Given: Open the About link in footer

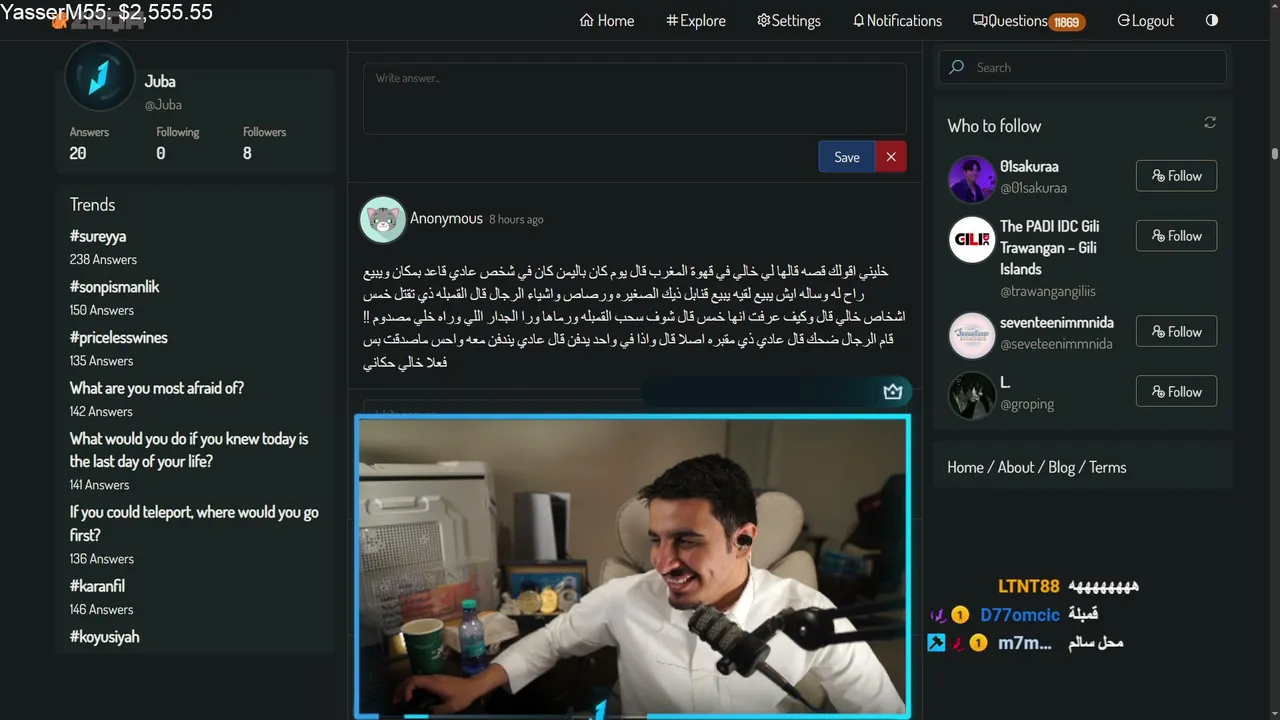Looking at the screenshot, I should (x=1016, y=467).
